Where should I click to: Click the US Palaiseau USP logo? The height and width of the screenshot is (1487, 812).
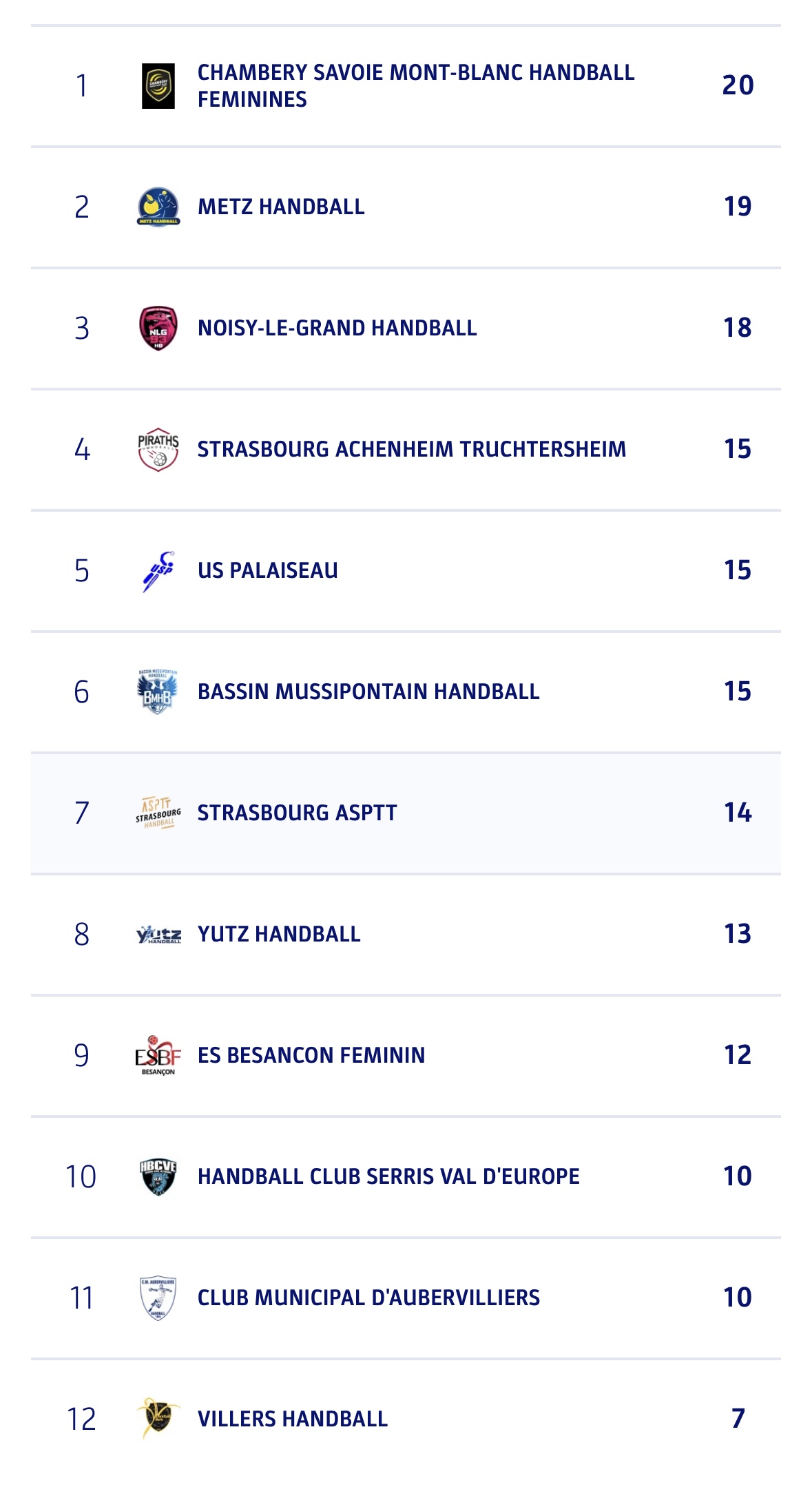click(x=158, y=571)
